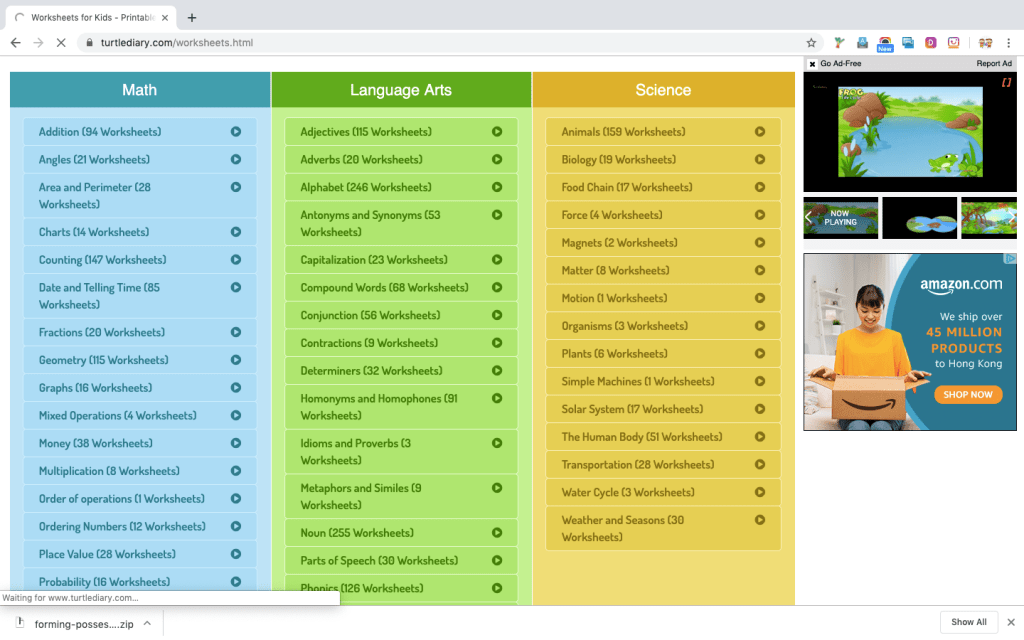The image size is (1024, 640).
Task: Expand the Animals worksheets arrow
Action: click(x=760, y=132)
